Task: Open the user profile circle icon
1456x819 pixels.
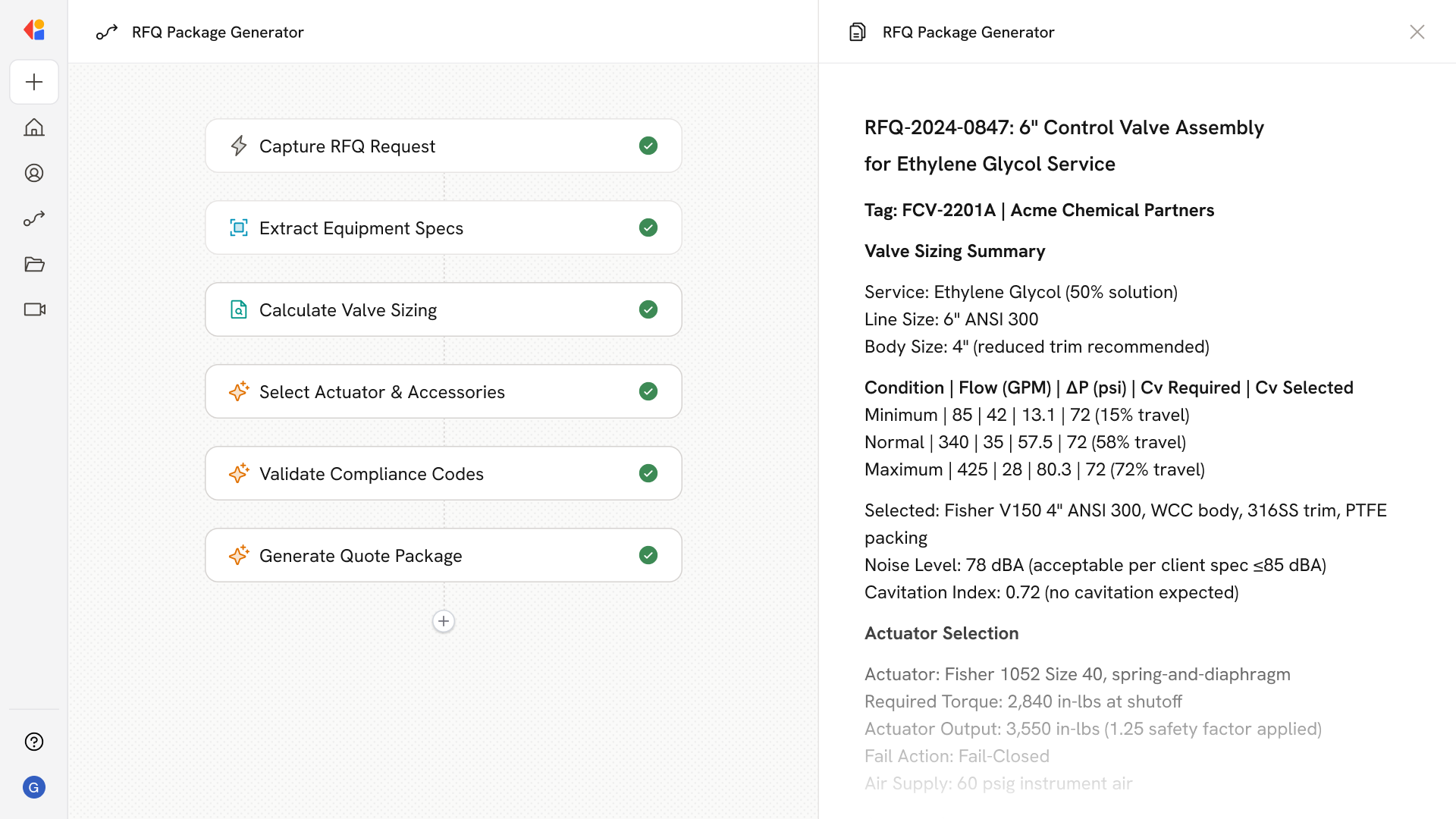Action: tap(34, 173)
